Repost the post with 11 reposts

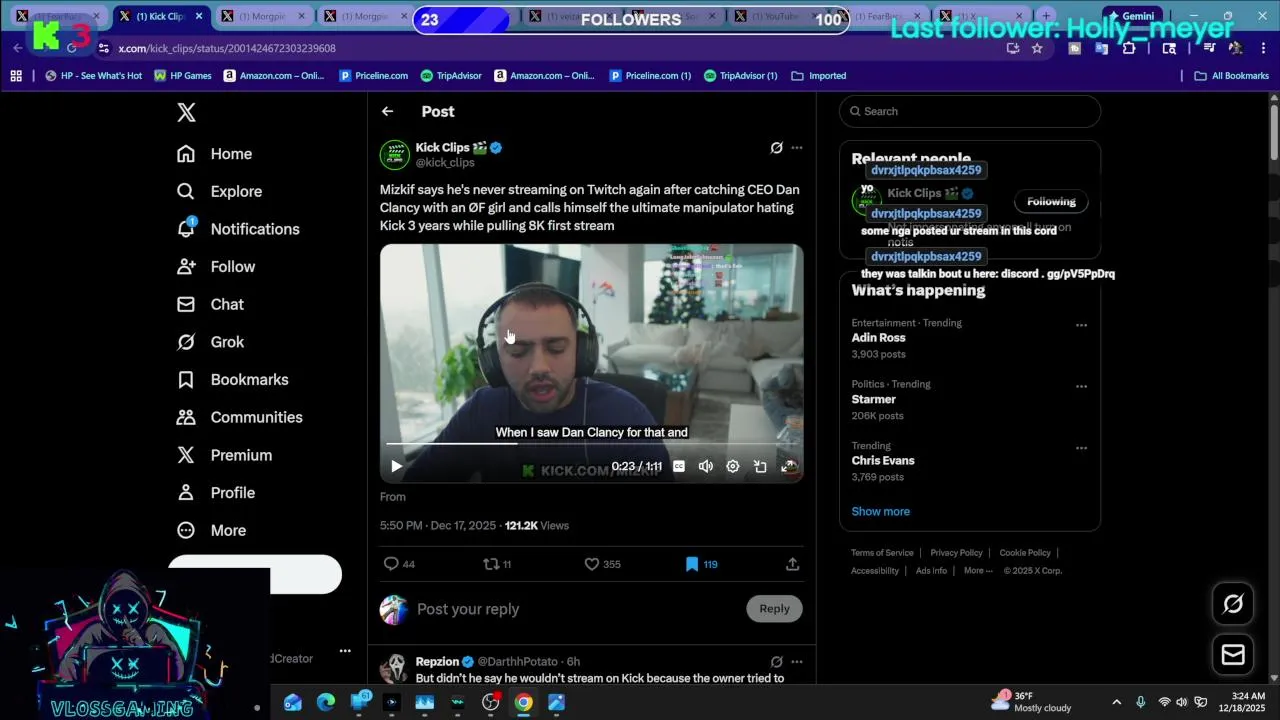[497, 564]
